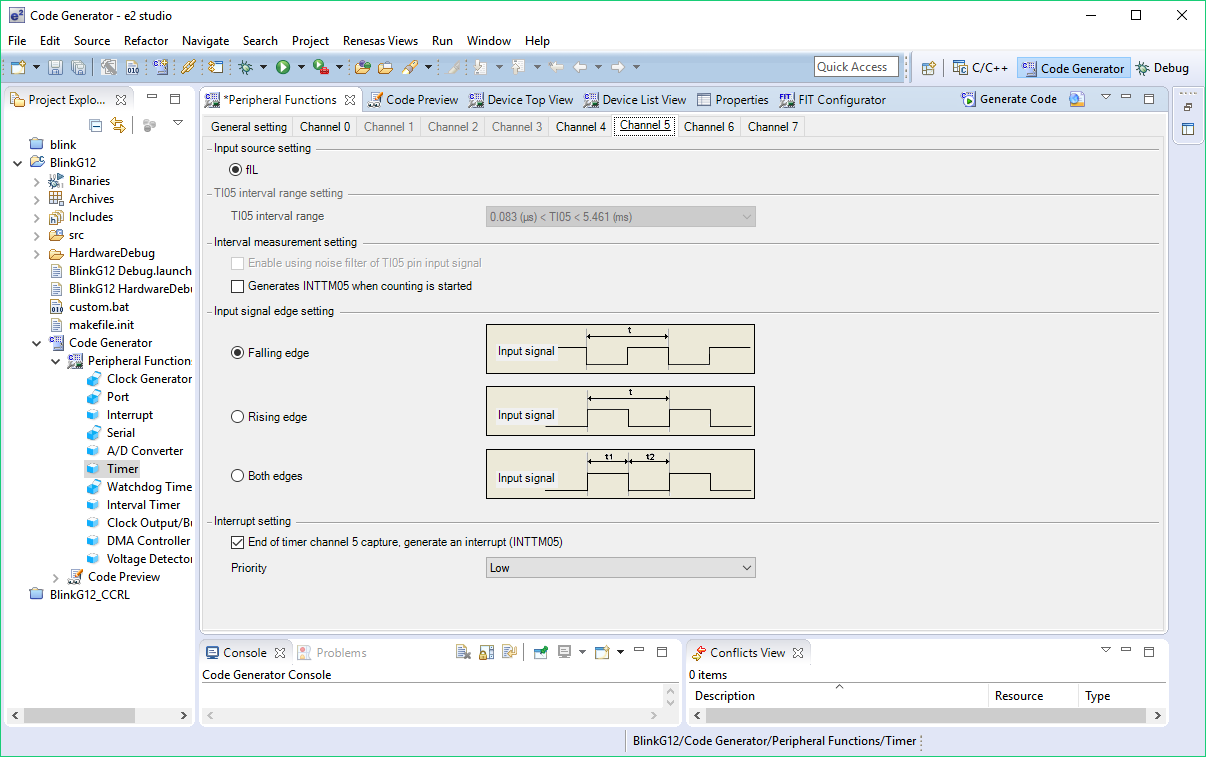Open the Renesas Views menu
The width and height of the screenshot is (1206, 757).
[380, 41]
